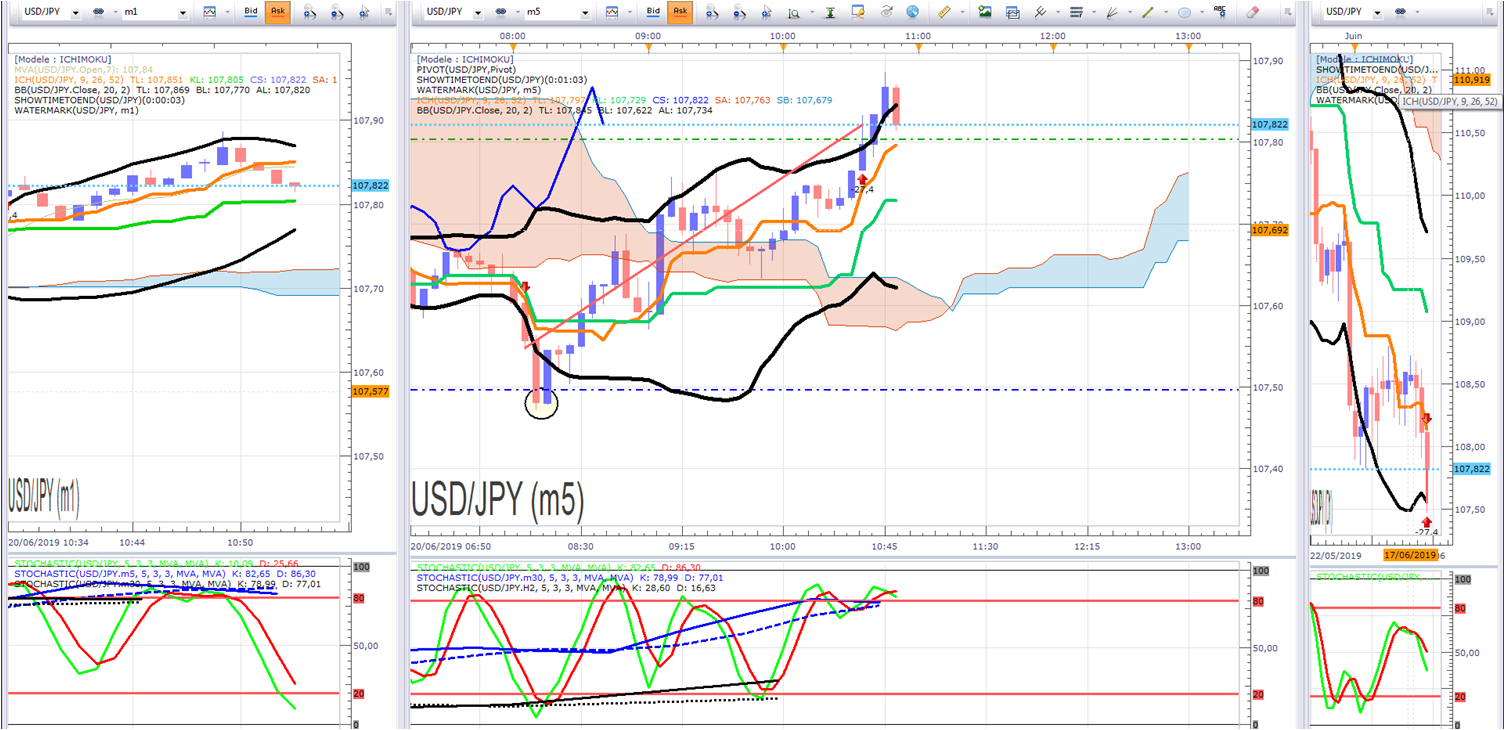The width and height of the screenshot is (1505, 730).
Task: Click orange triangle marker at 09:00 on m5 timeline
Action: pos(648,47)
